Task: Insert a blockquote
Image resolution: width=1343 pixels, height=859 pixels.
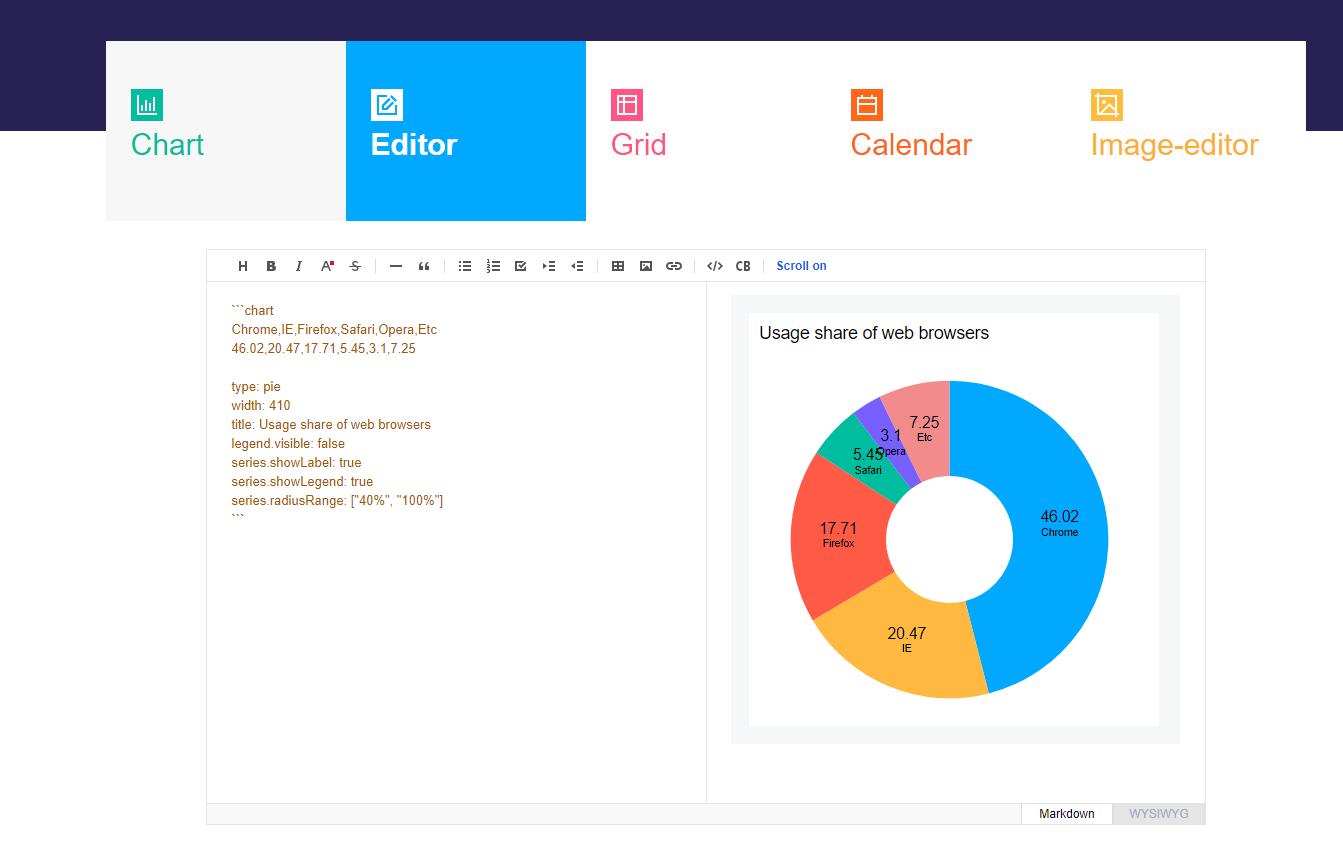Action: point(424,266)
